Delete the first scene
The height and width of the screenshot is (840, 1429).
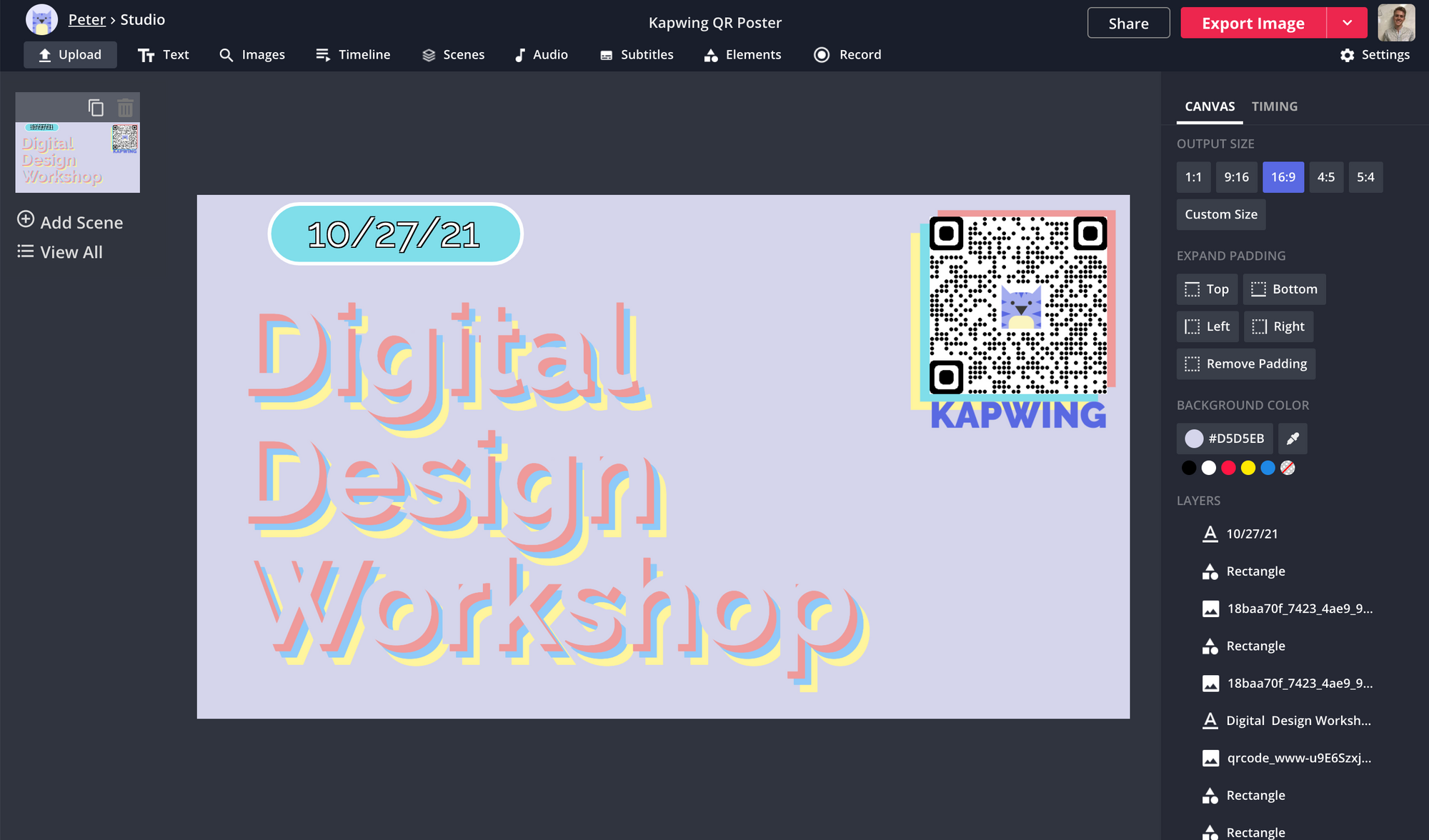pyautogui.click(x=126, y=107)
